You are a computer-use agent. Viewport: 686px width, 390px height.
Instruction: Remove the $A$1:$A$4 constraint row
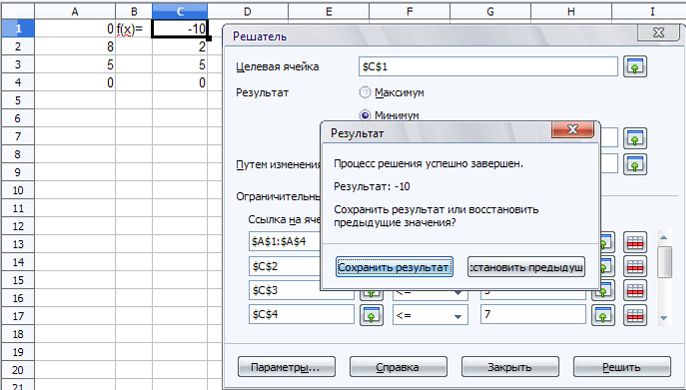634,242
